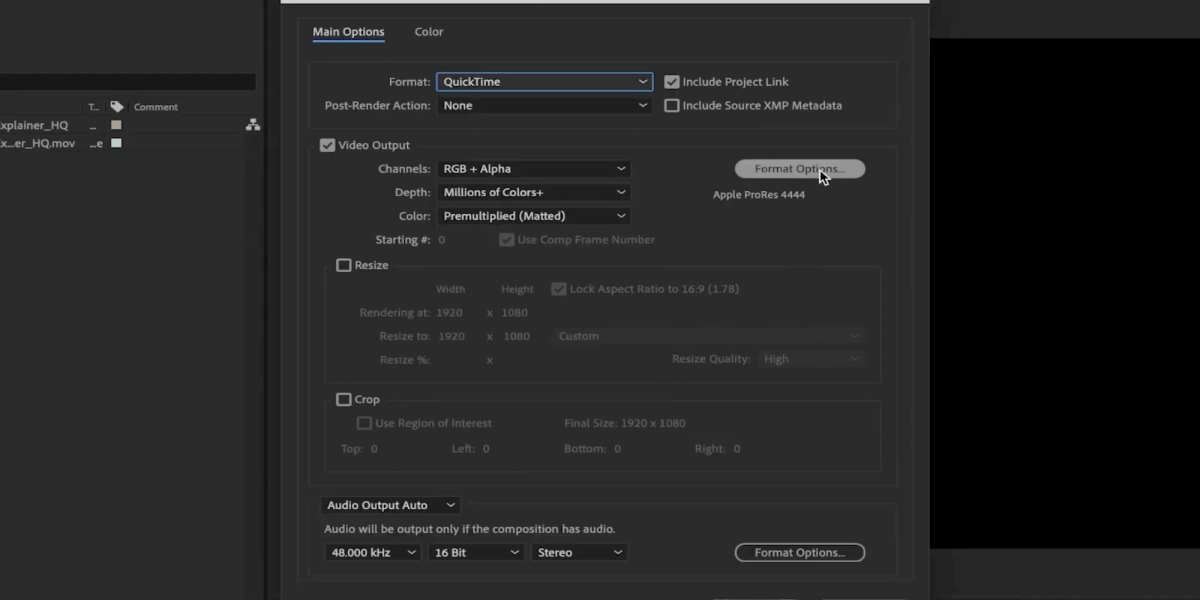Image resolution: width=1200 pixels, height=600 pixels.
Task: Click audio Format Options button
Action: [x=799, y=552]
